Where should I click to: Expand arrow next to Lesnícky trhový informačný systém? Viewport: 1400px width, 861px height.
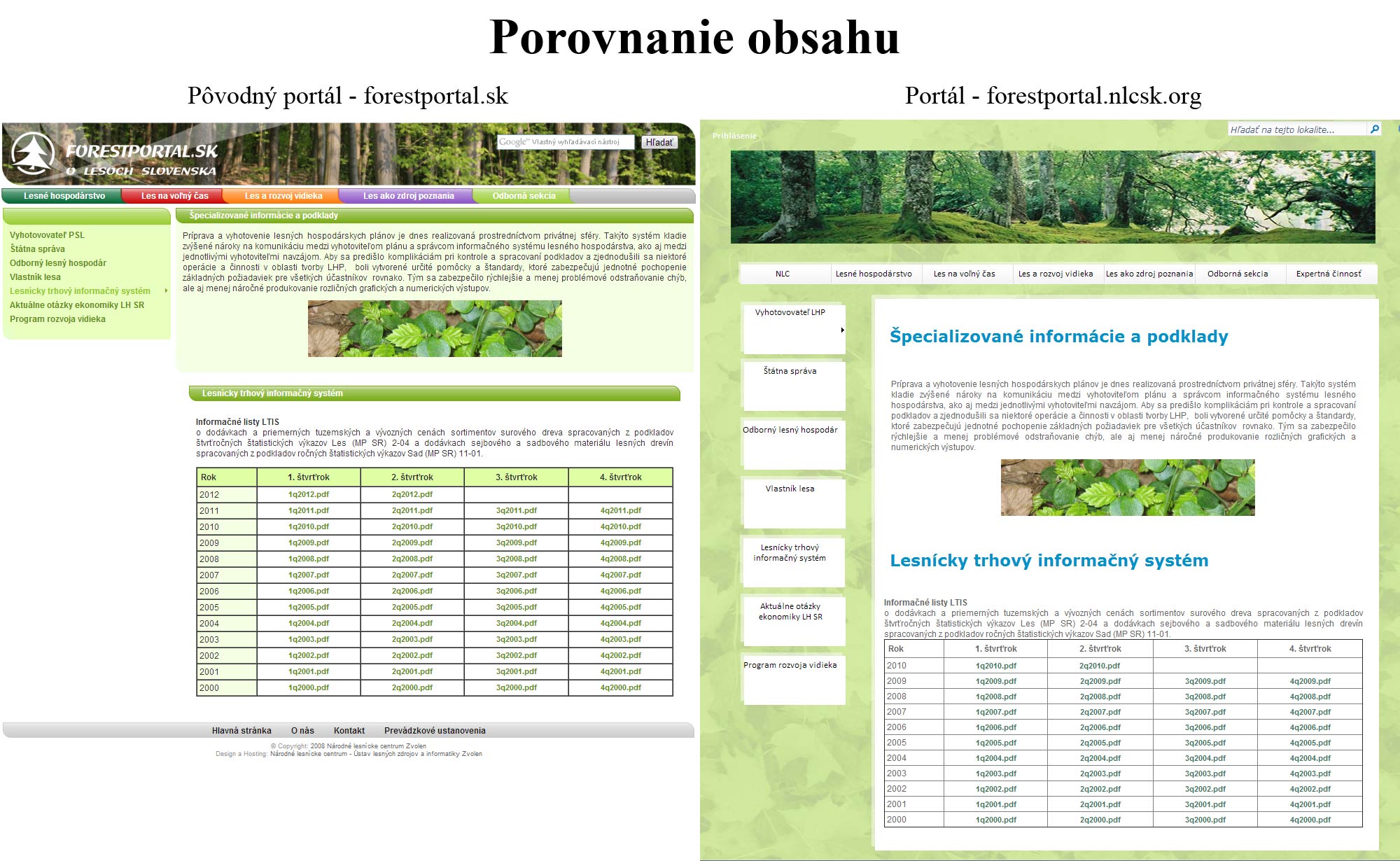pos(166,291)
